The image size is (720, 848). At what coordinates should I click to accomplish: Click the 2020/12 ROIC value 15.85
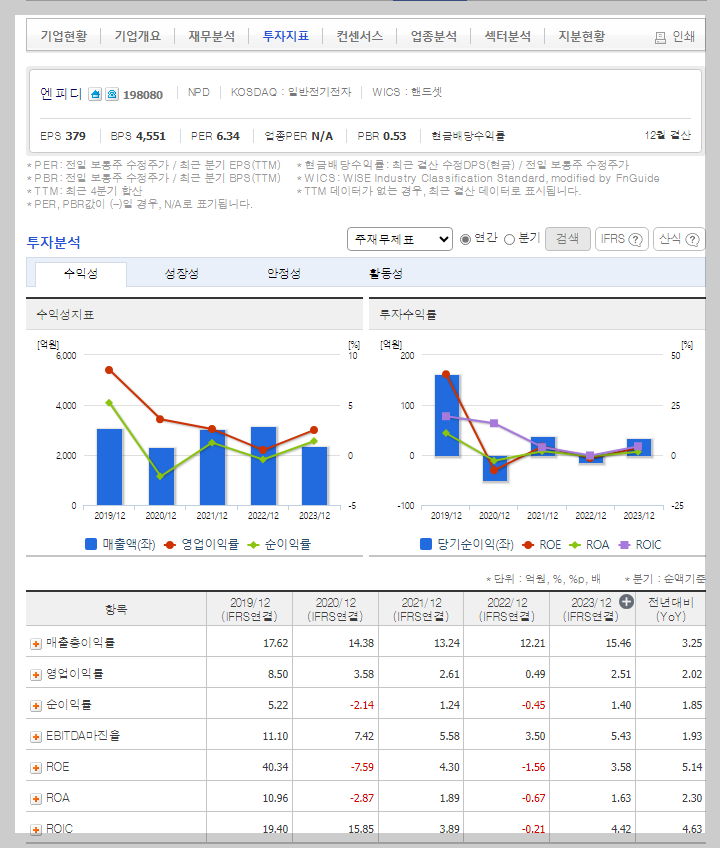click(x=361, y=830)
